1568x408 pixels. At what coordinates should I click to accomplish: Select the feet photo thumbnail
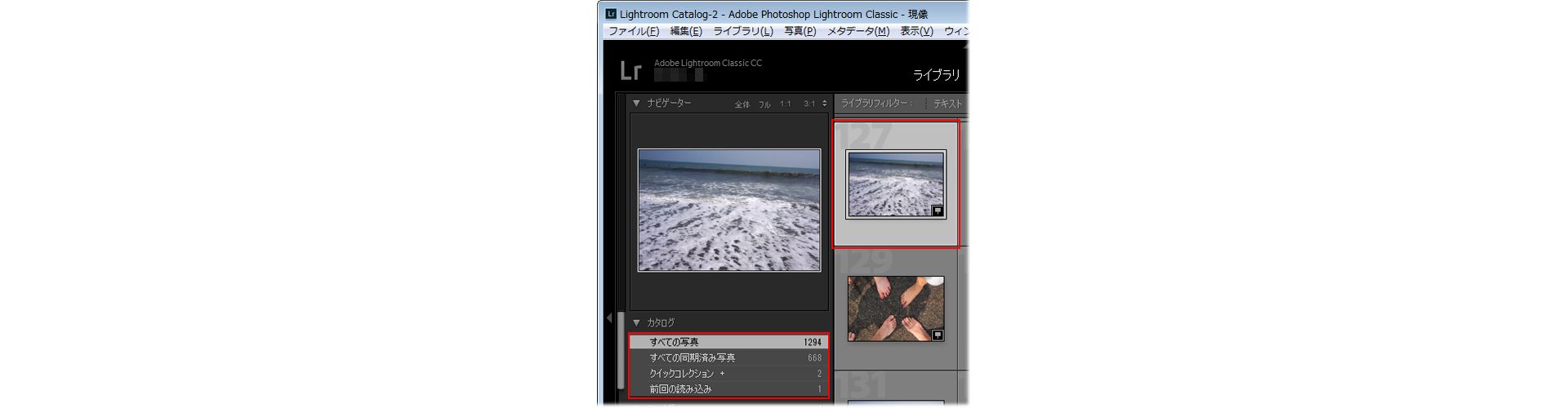[896, 308]
